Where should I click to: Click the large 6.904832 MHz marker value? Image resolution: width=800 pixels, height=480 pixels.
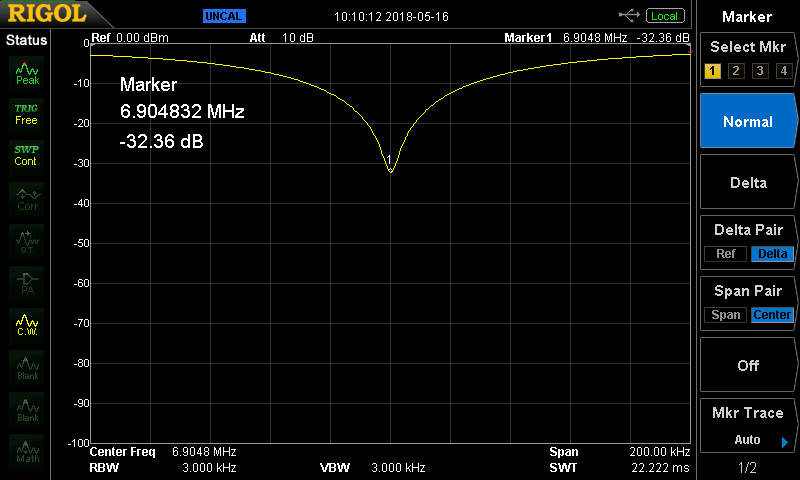pyautogui.click(x=182, y=111)
